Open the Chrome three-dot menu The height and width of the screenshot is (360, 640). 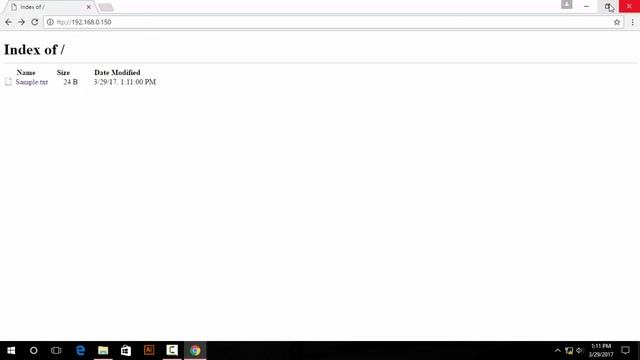click(632, 22)
